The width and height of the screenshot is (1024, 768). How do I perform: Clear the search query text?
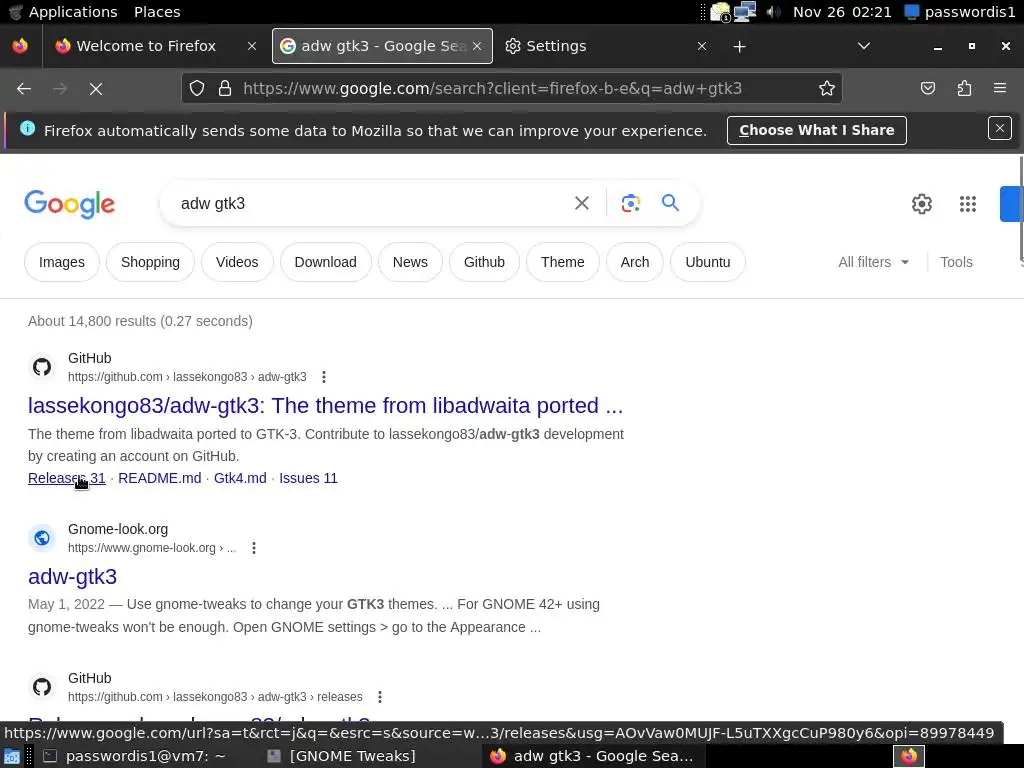pyautogui.click(x=581, y=203)
